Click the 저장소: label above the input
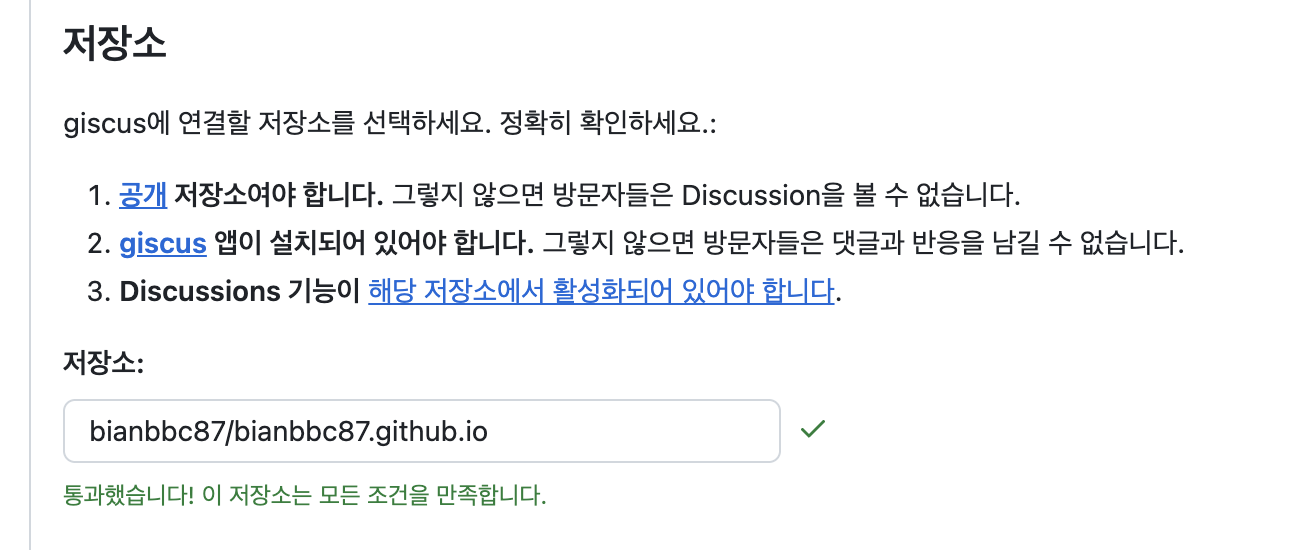 104,363
